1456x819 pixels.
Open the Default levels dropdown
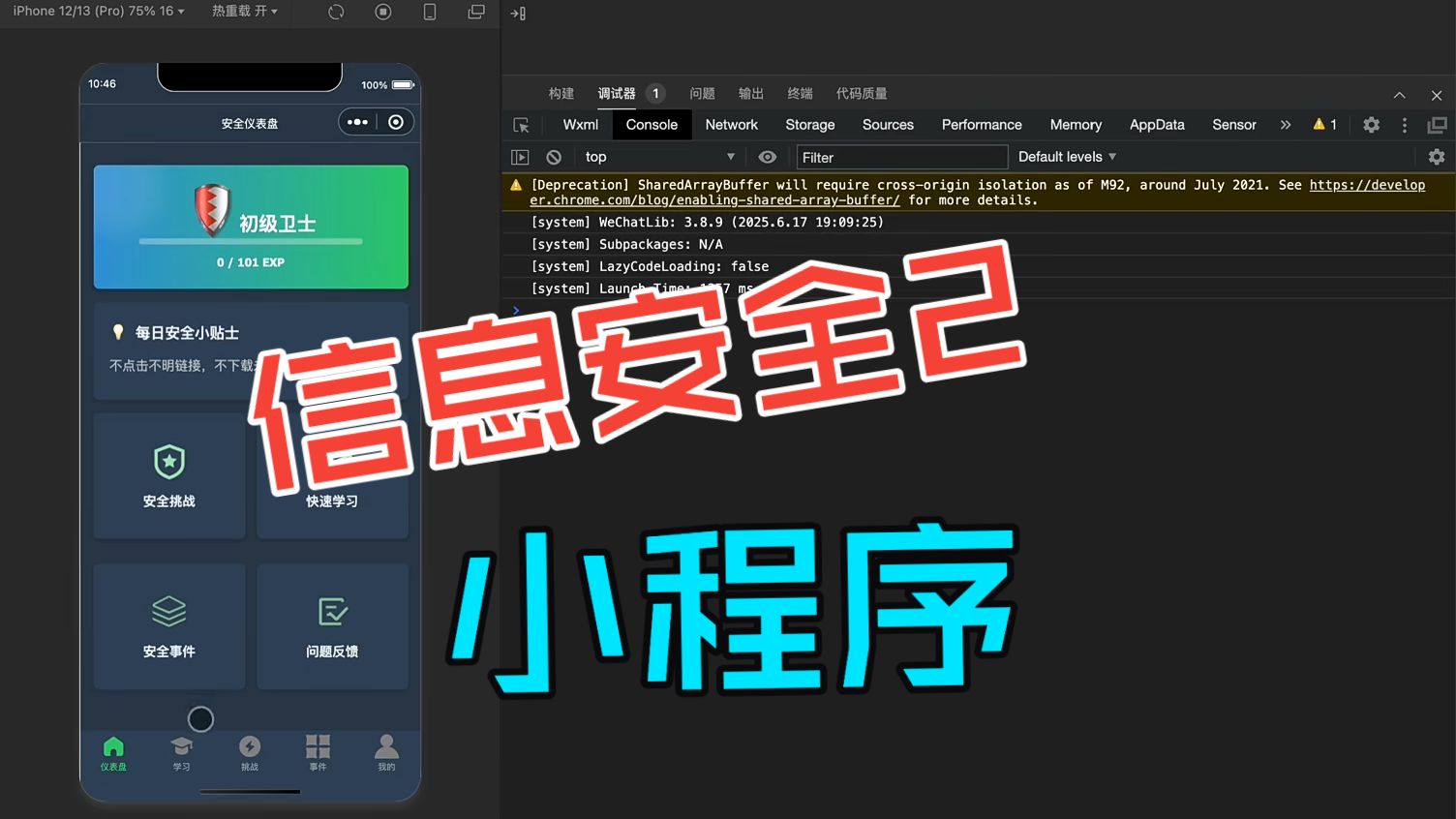1067,157
